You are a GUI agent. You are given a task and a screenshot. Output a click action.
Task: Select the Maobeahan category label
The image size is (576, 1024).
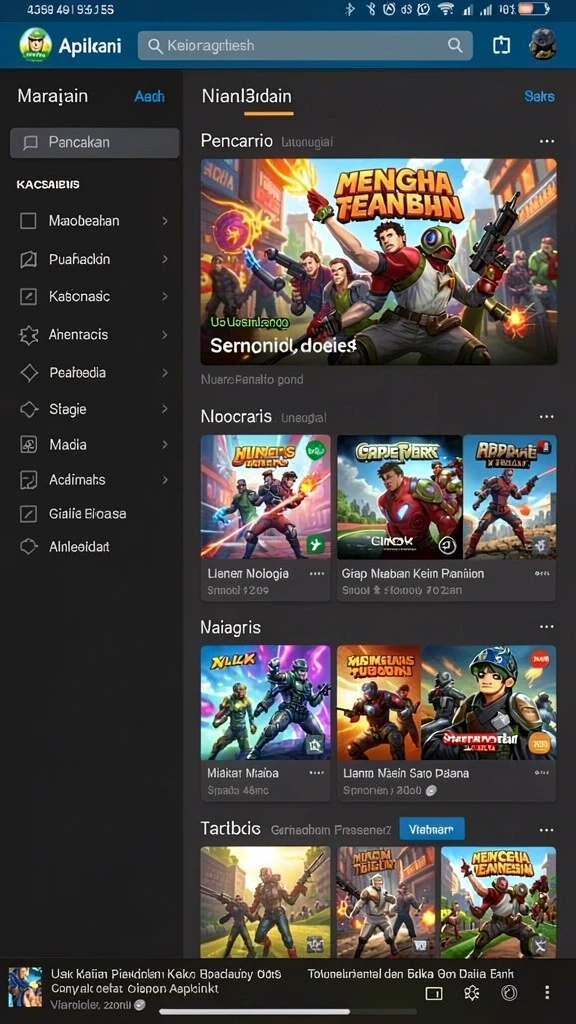pos(84,221)
